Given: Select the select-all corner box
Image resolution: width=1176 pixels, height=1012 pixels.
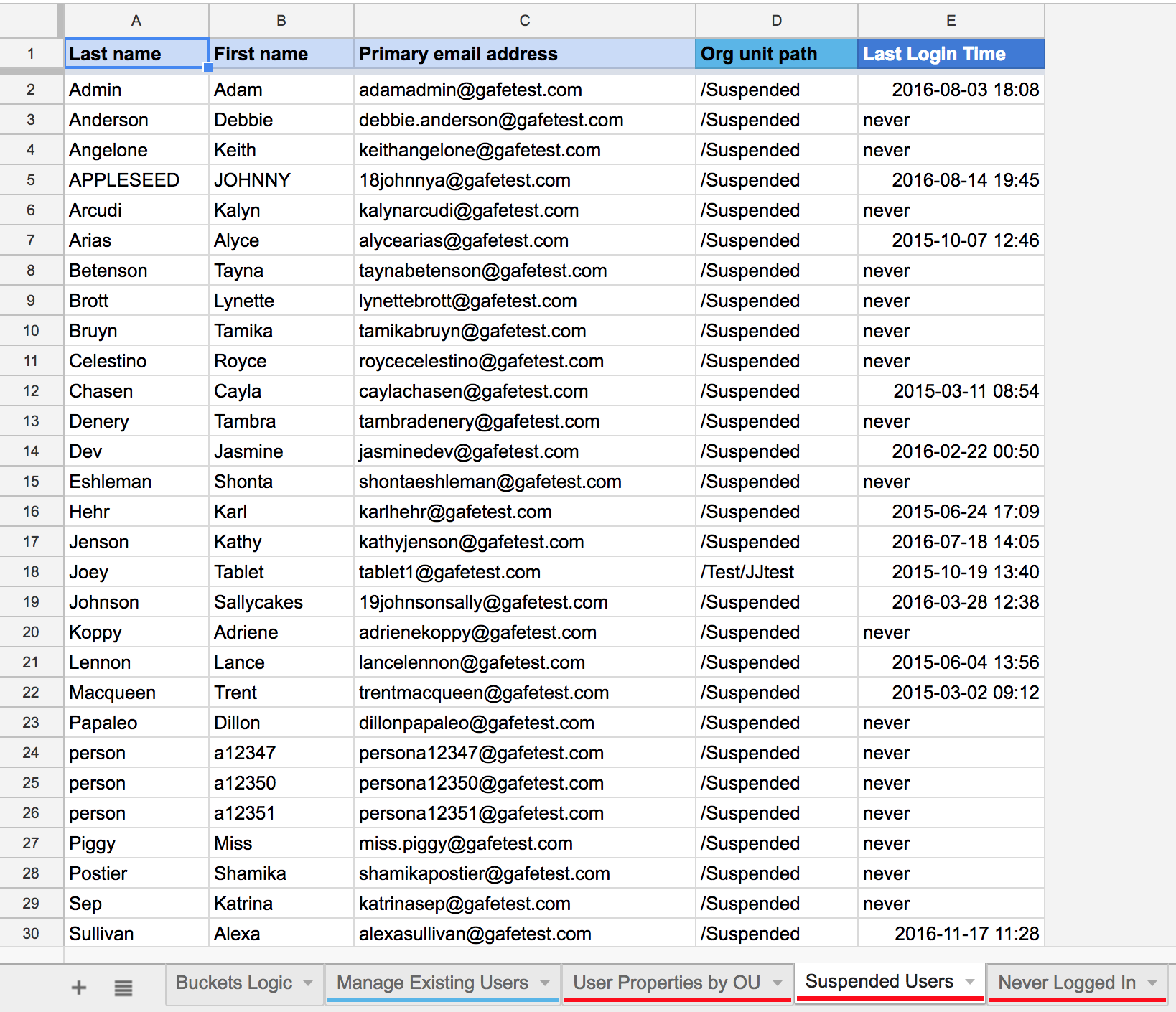Looking at the screenshot, I should tap(31, 21).
